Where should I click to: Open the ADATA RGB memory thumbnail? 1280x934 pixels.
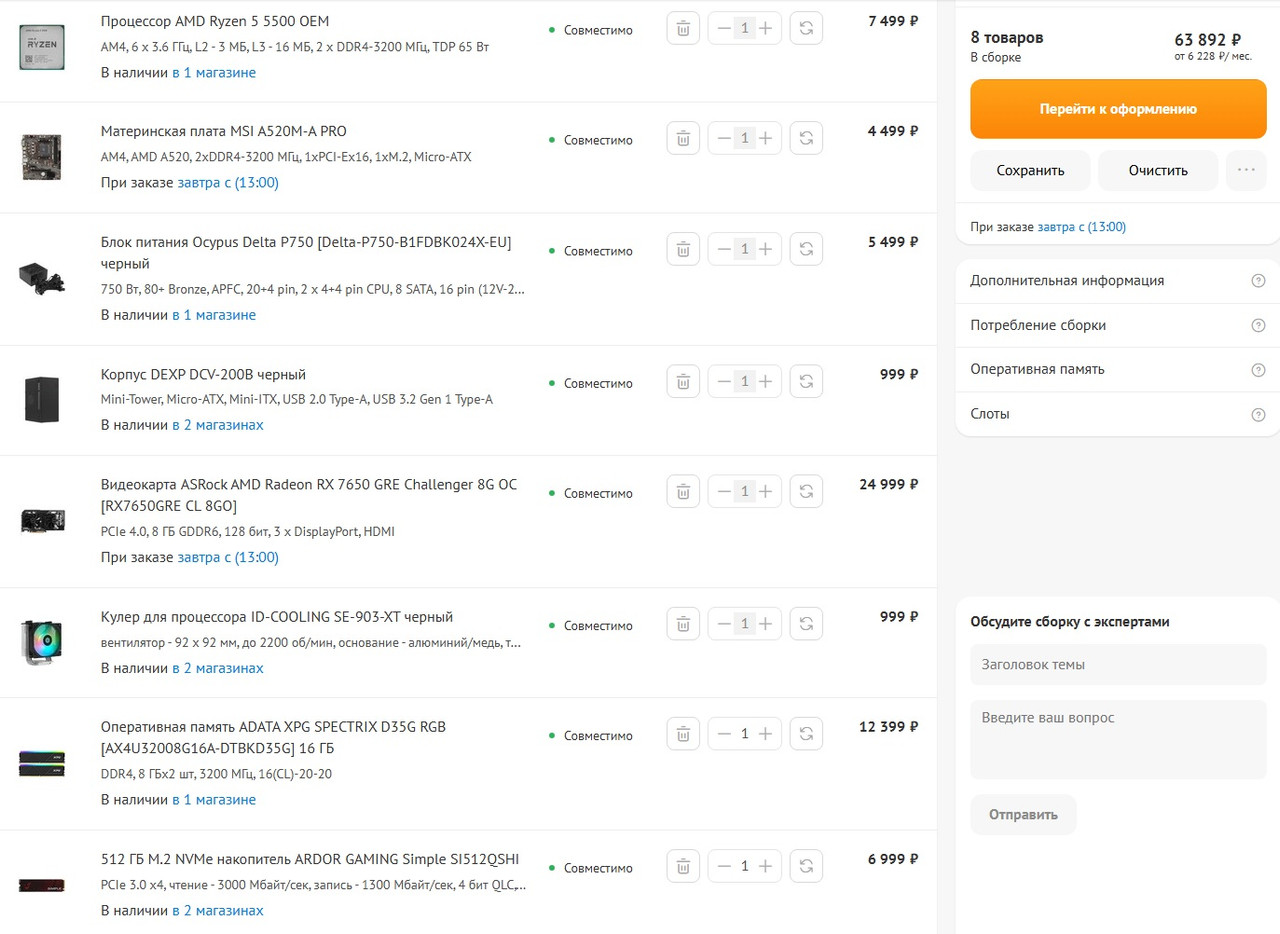point(42,763)
